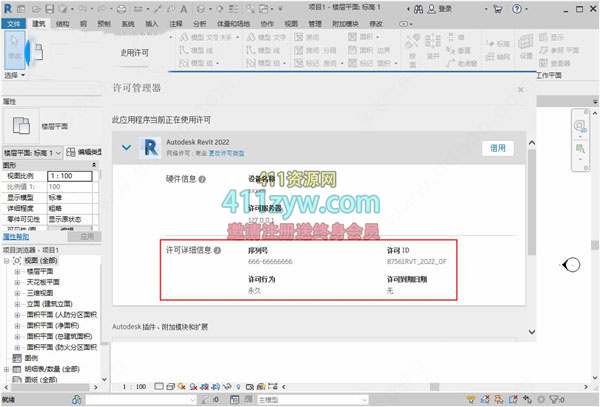Click the info icon beside 许可详细信息
Screen dimensions: 600x407
coord(217,249)
